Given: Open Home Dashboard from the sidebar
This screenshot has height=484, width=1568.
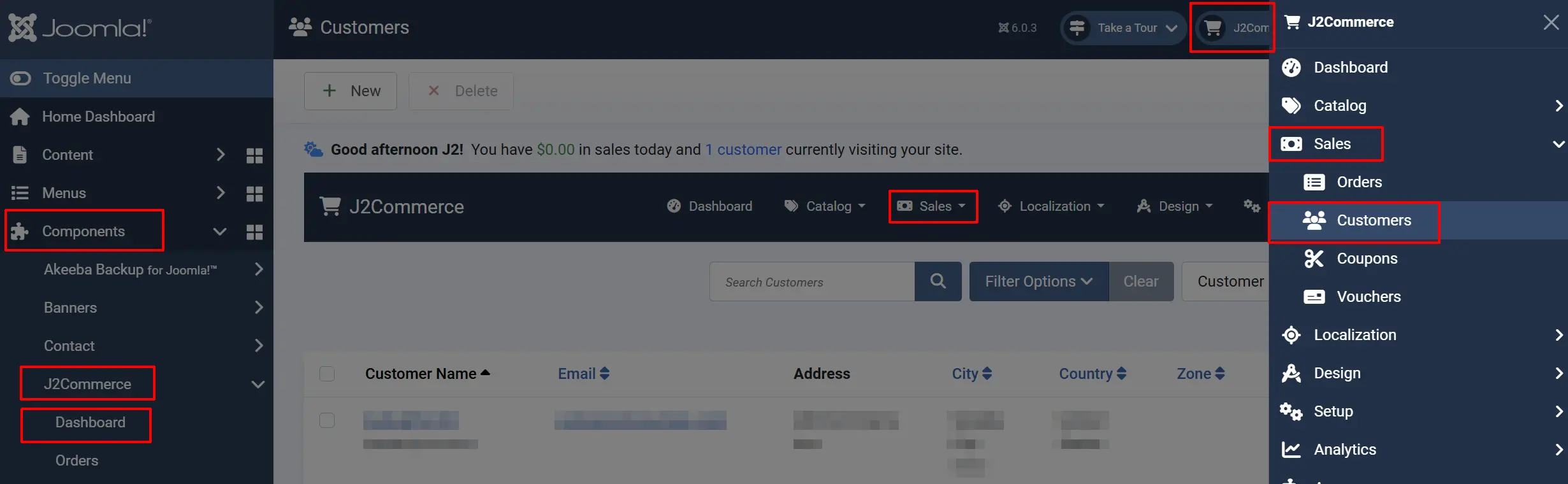Looking at the screenshot, I should tap(98, 117).
